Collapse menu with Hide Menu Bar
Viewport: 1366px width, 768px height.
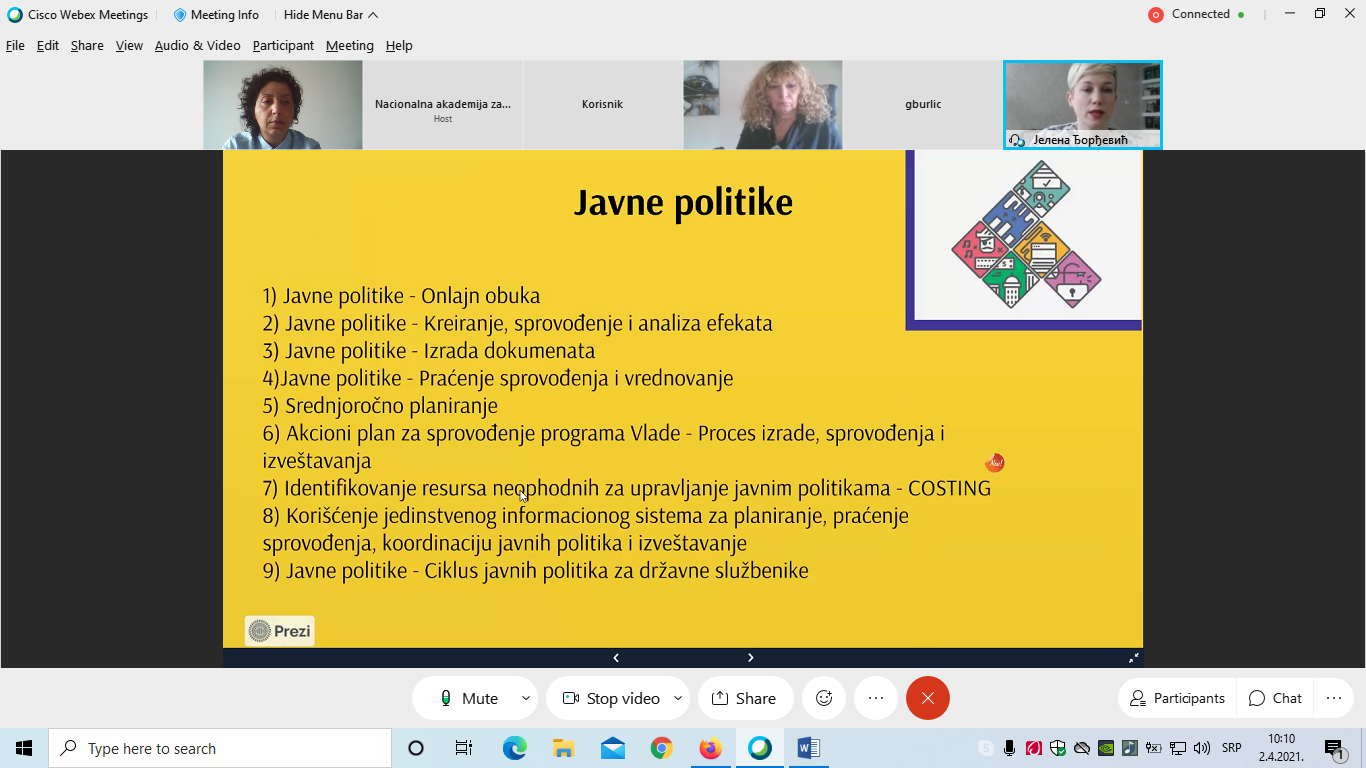(330, 15)
